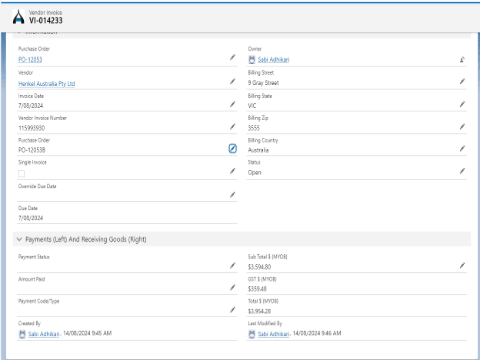Edit the Status Open field
Image resolution: width=480 pixels, height=360 pixels.
462,171
